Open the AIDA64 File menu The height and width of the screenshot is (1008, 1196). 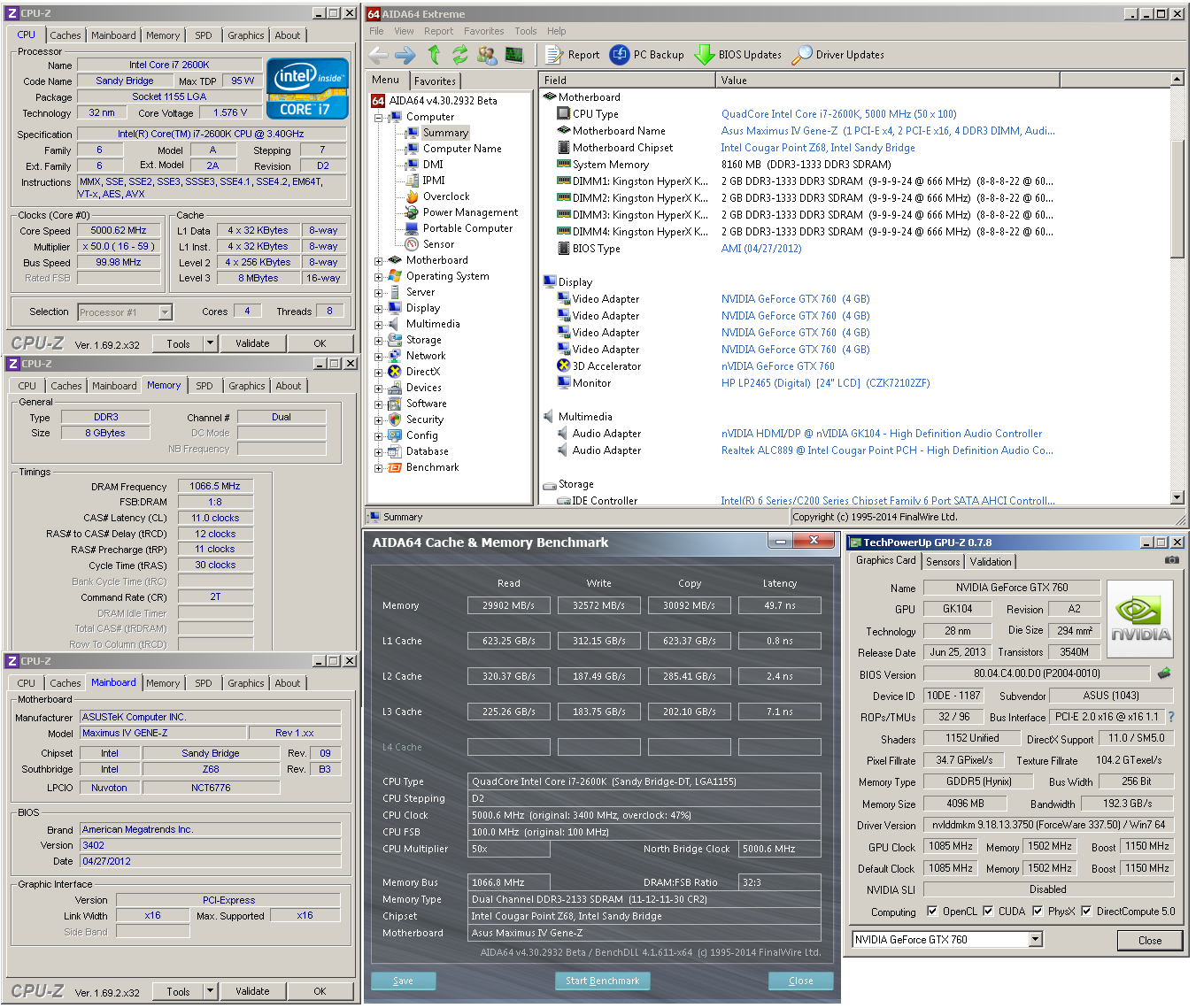377,31
